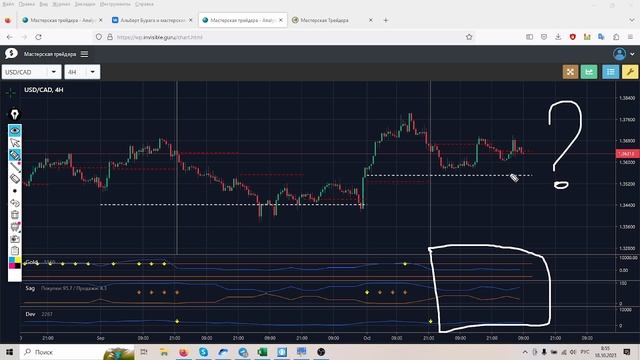Open the 4H timeframe dropdown
640x360 pixels.
click(82, 72)
